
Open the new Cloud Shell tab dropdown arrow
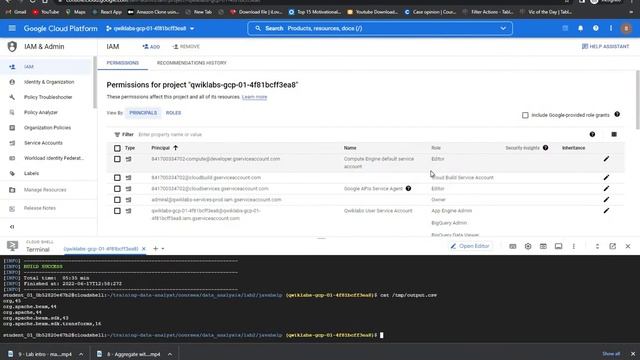point(163,249)
